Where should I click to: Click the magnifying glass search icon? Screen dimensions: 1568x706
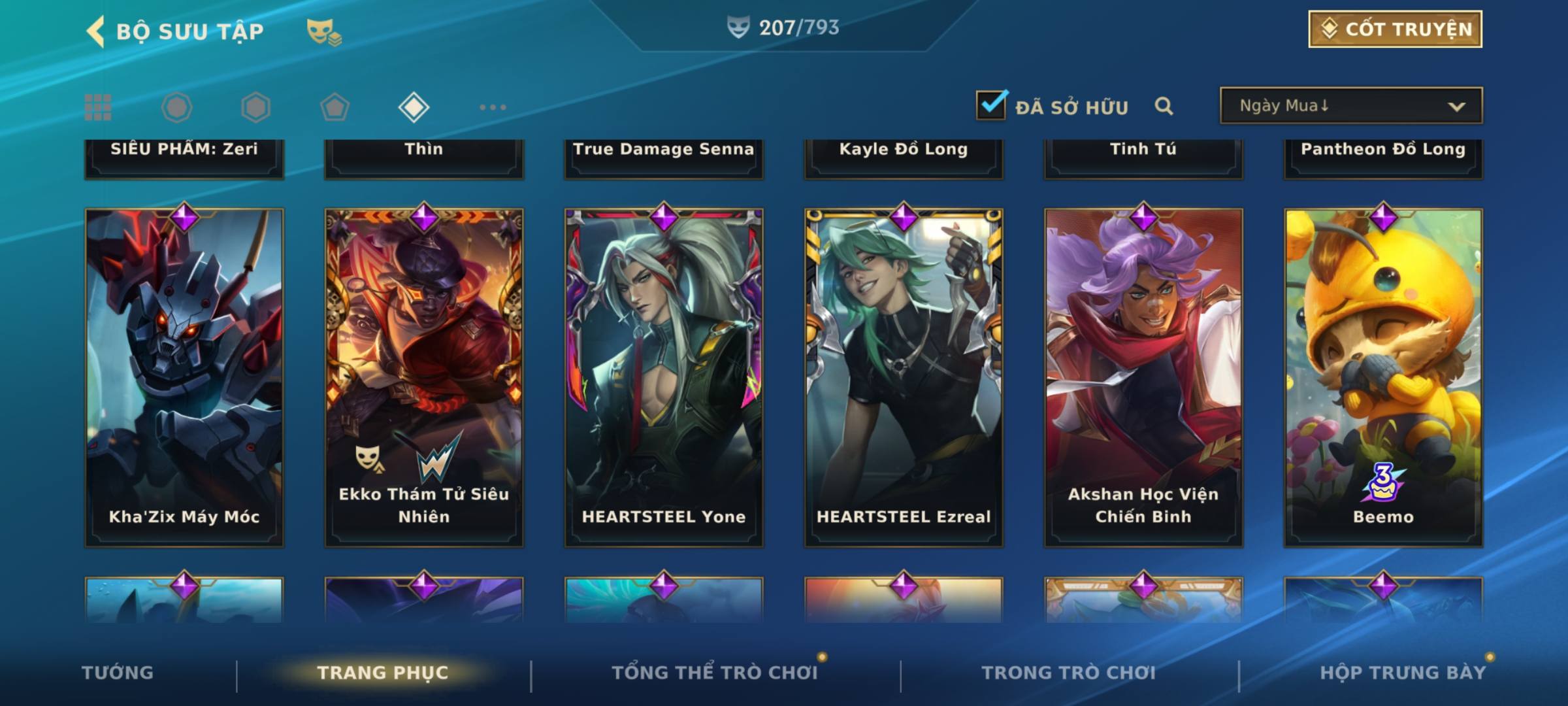pyautogui.click(x=1164, y=106)
